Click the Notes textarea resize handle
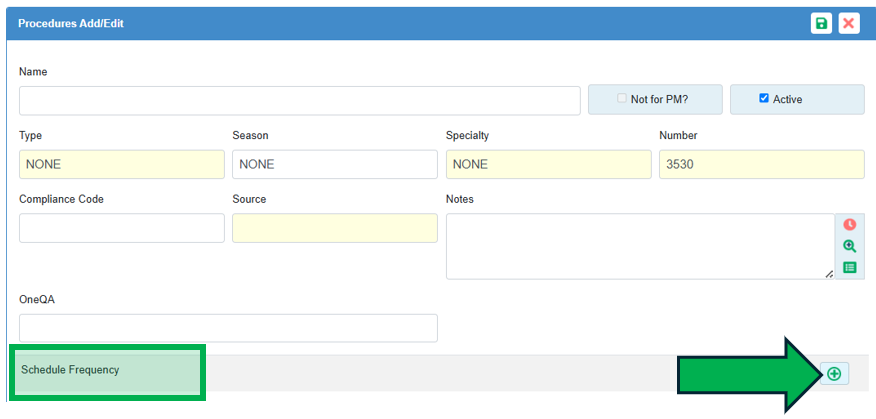 pos(829,273)
